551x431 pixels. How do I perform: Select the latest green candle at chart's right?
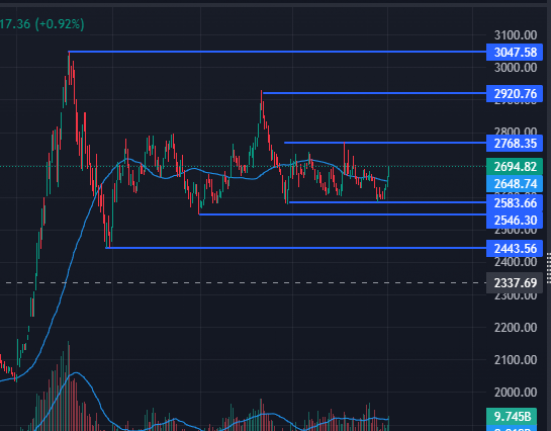[388, 175]
